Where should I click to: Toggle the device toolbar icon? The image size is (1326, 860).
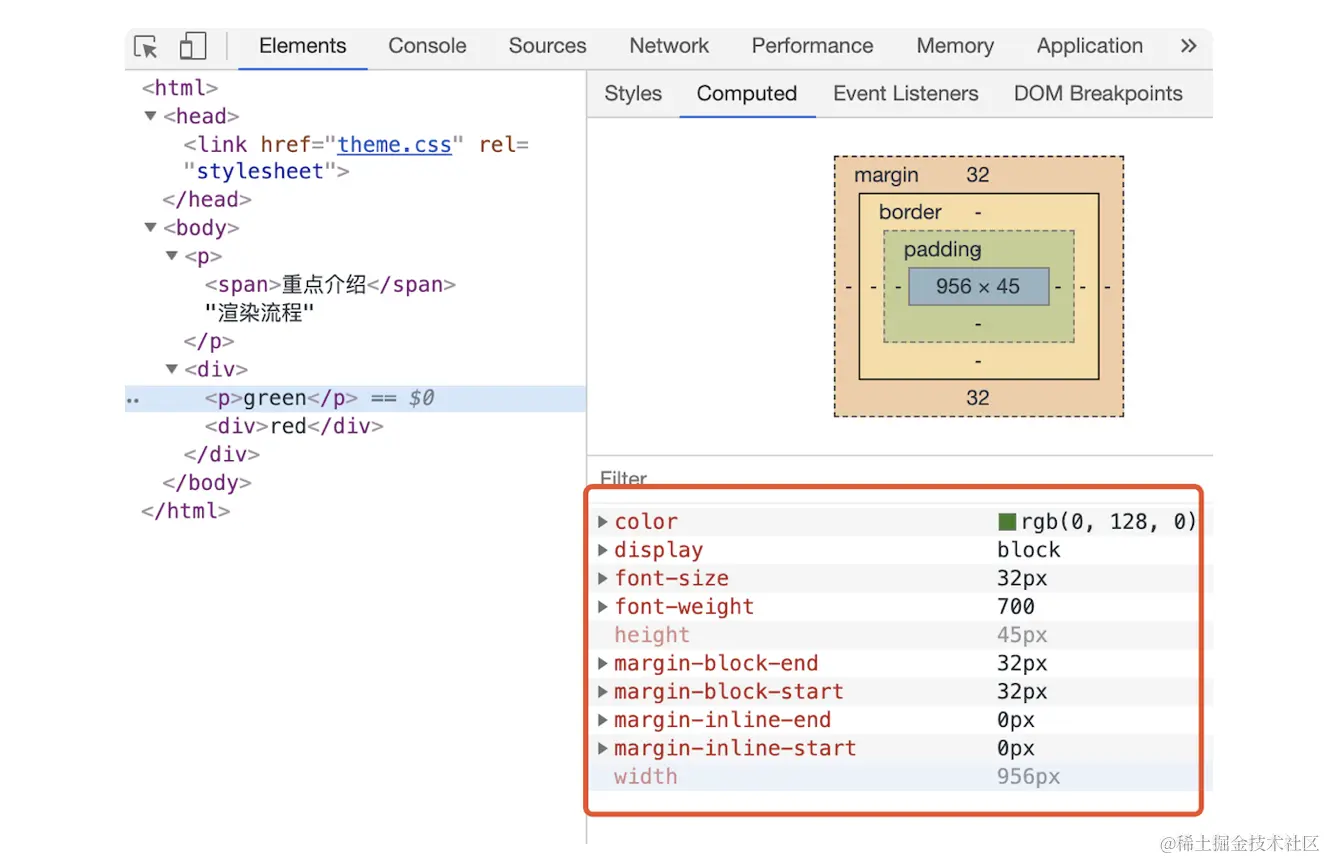(x=193, y=47)
